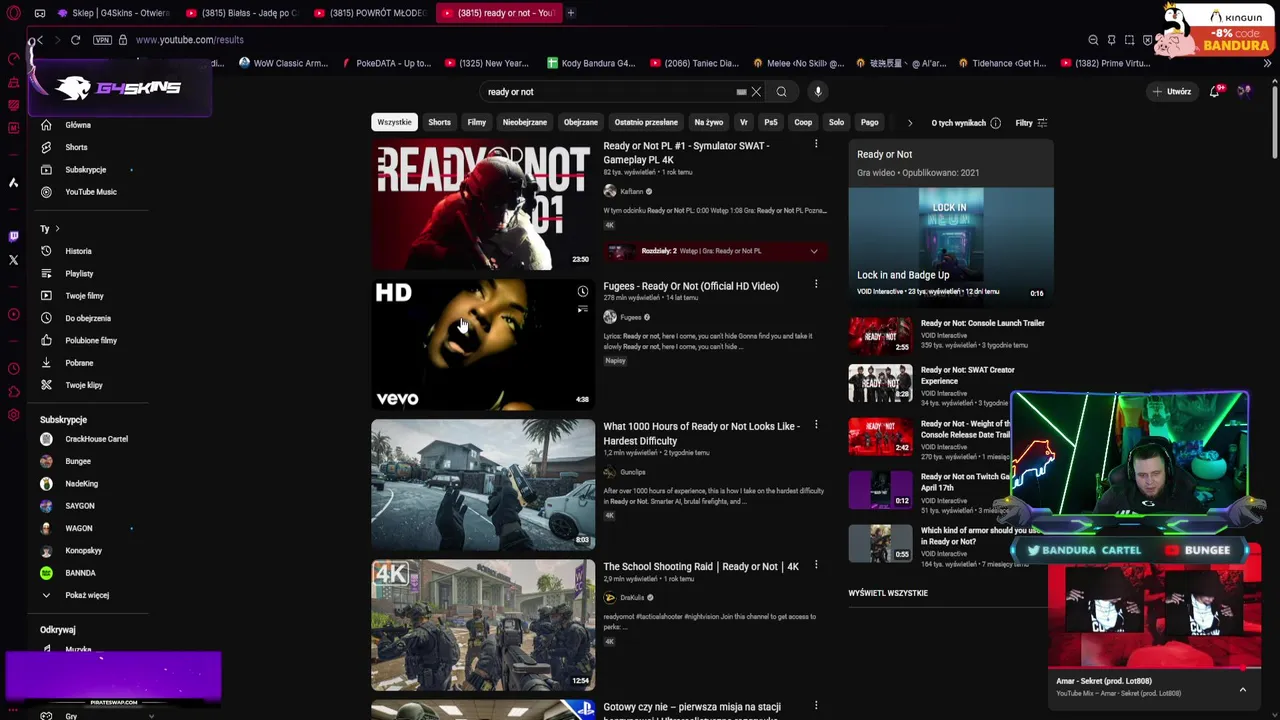The width and height of the screenshot is (1280, 720).
Task: Open Twoje klipy in sidebar
Action: [84, 385]
